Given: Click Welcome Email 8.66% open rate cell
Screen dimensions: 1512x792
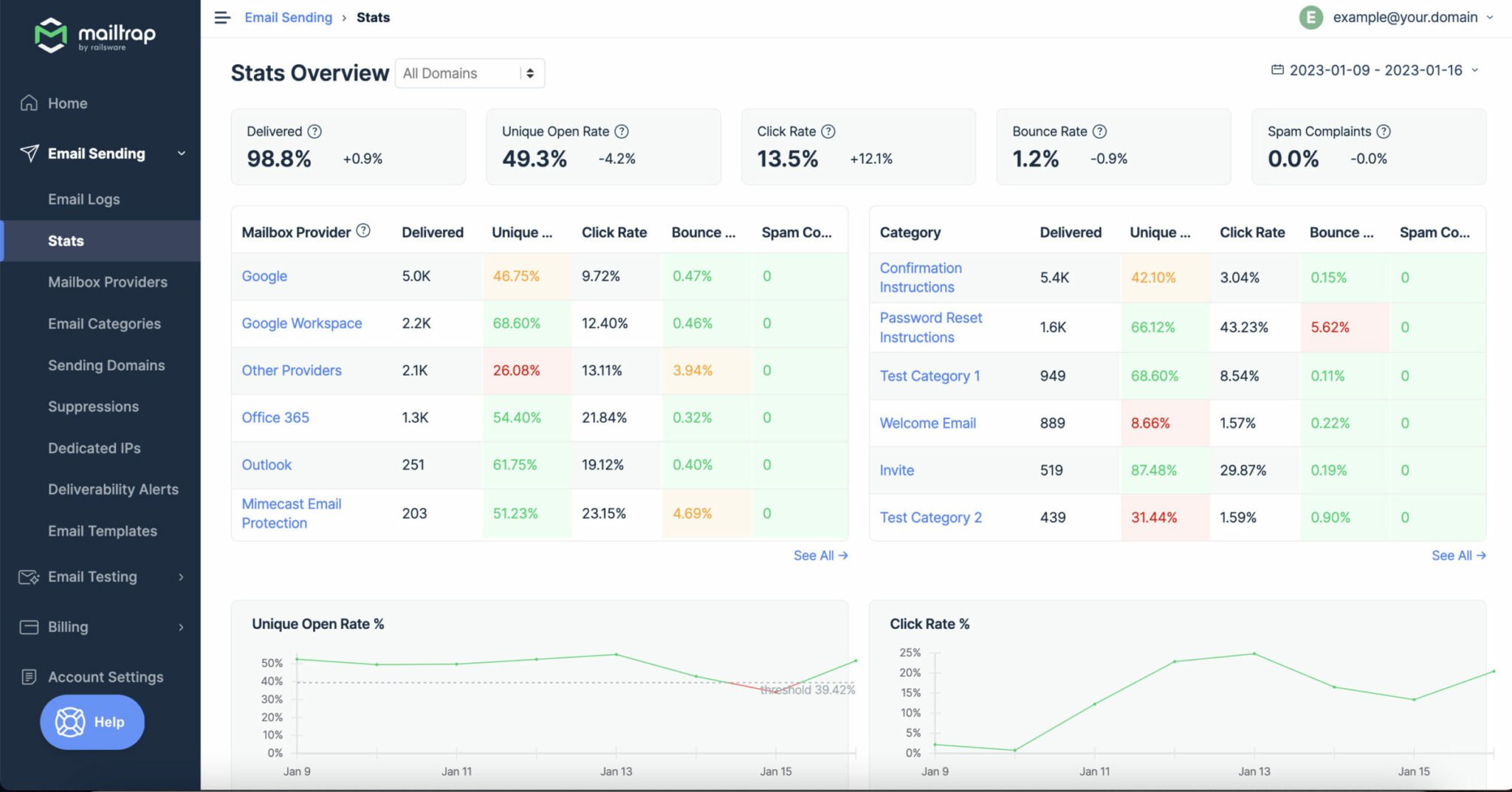Looking at the screenshot, I should 1165,423.
